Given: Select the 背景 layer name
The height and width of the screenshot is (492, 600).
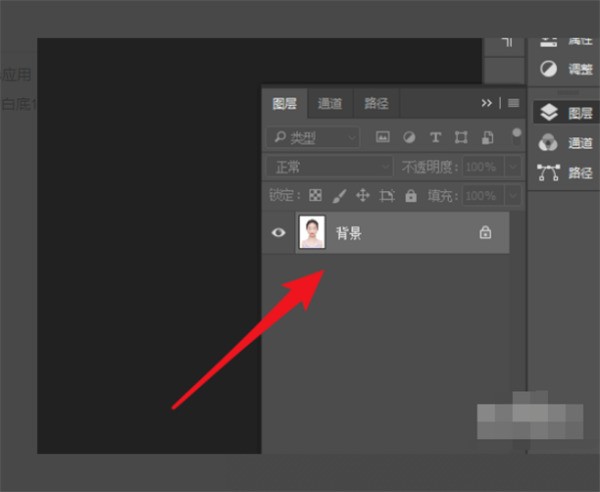Looking at the screenshot, I should click(x=349, y=233).
